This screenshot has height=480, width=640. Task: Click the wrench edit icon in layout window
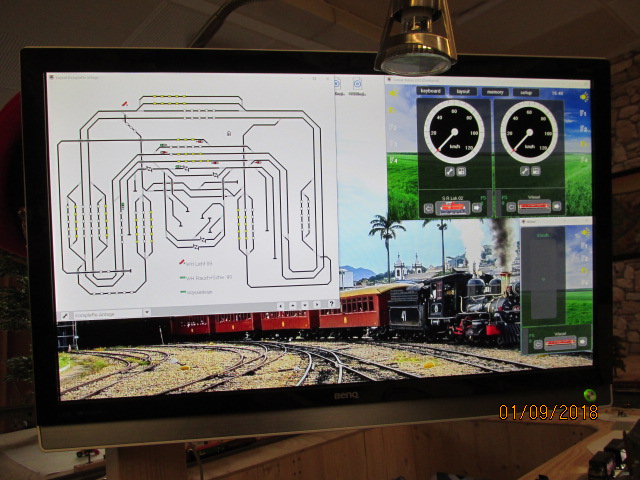(64, 313)
